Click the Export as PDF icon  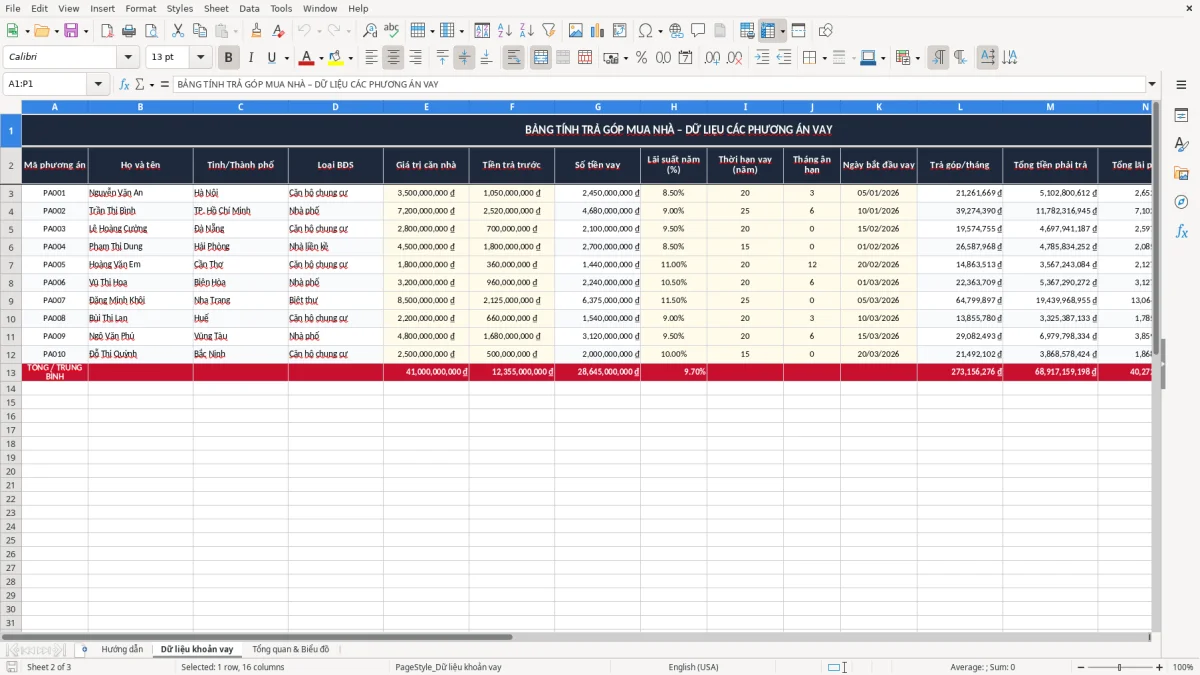coord(107,31)
